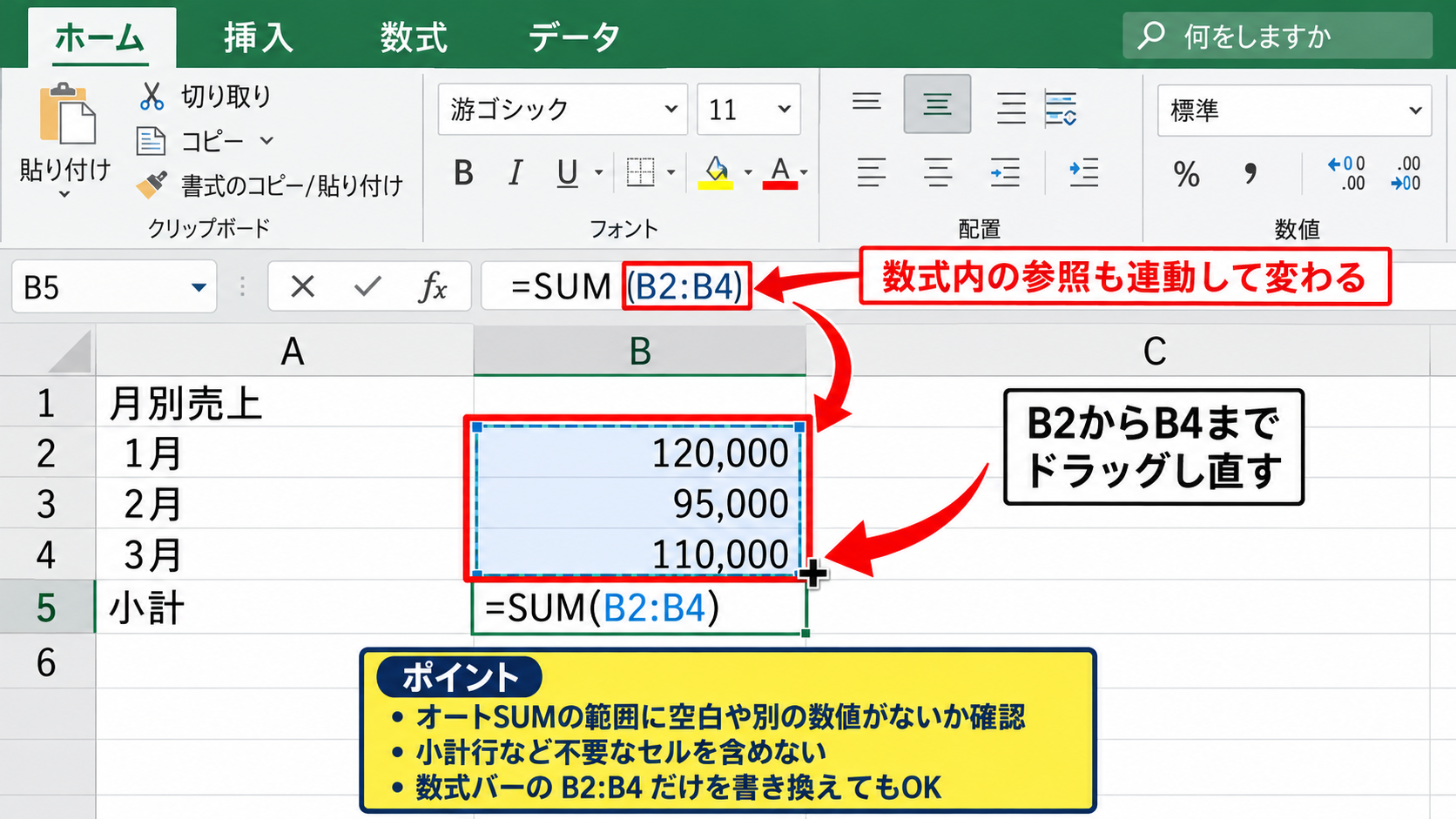
Task: Toggle underline formatting
Action: point(567,173)
